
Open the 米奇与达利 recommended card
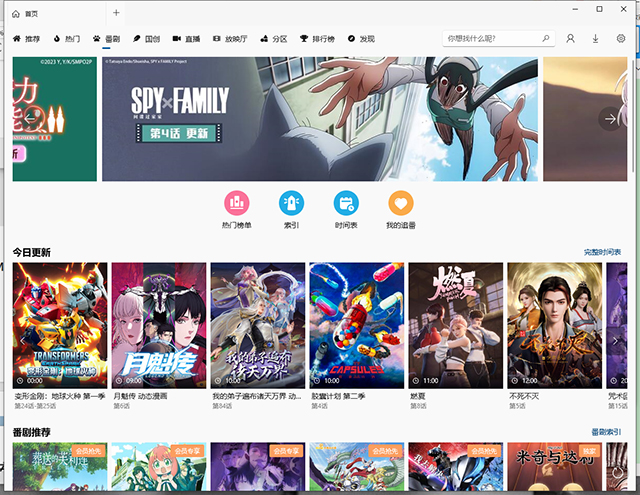pos(554,466)
